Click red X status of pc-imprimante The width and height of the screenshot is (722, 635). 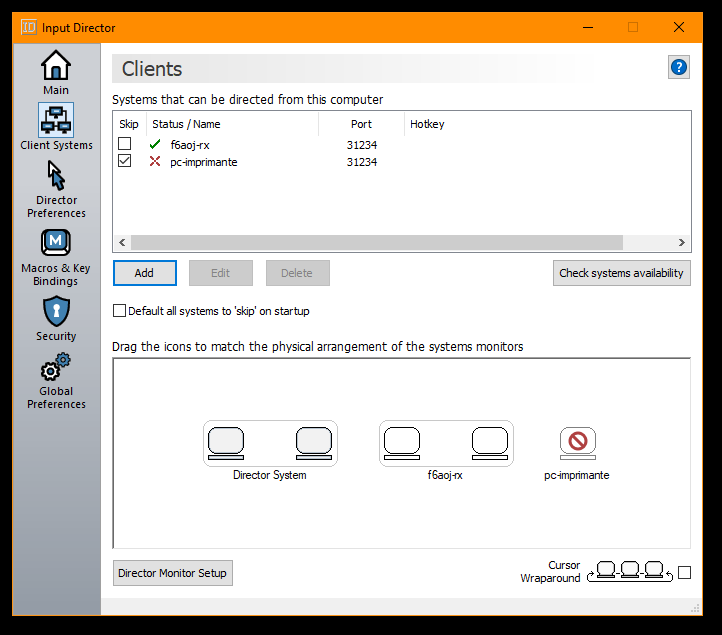point(155,161)
